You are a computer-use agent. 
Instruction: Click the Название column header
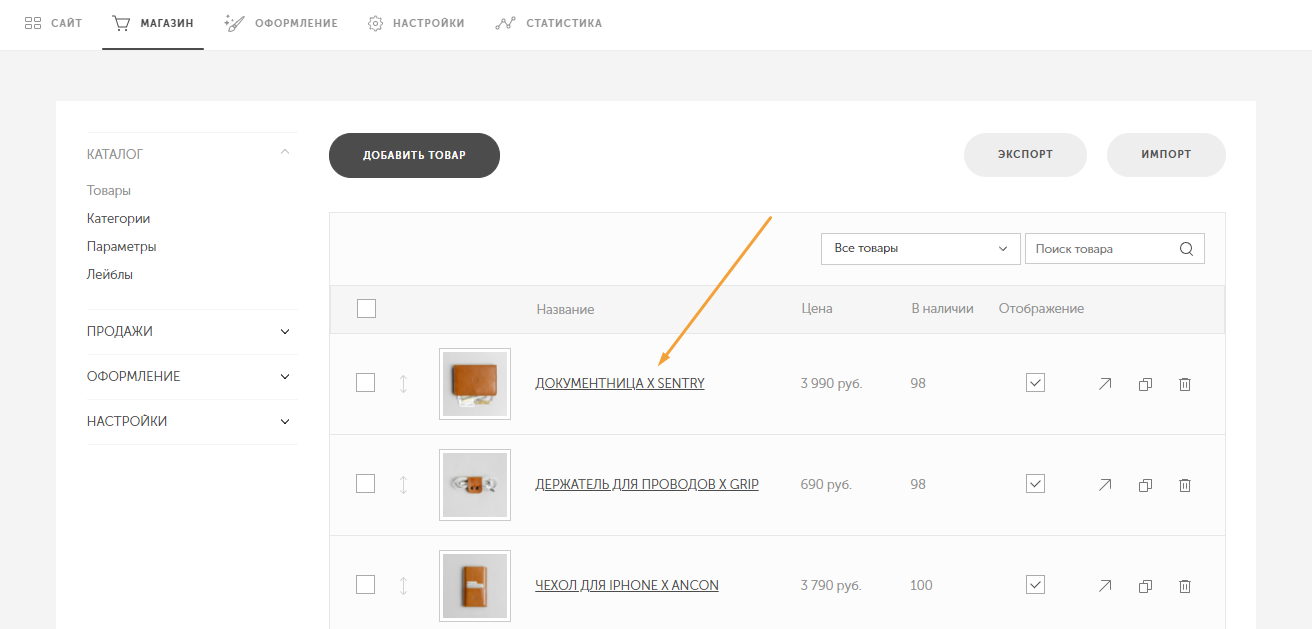565,309
